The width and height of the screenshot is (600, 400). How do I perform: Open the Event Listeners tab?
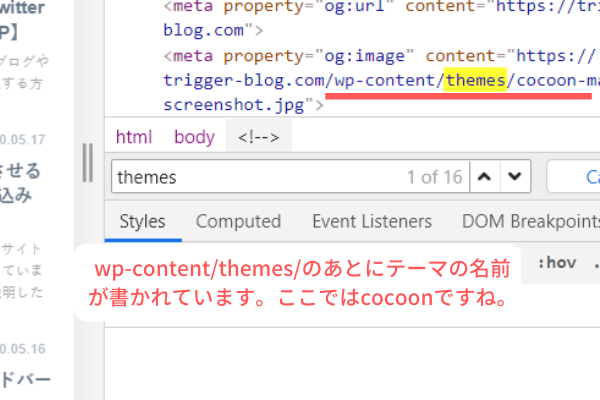[x=372, y=222]
